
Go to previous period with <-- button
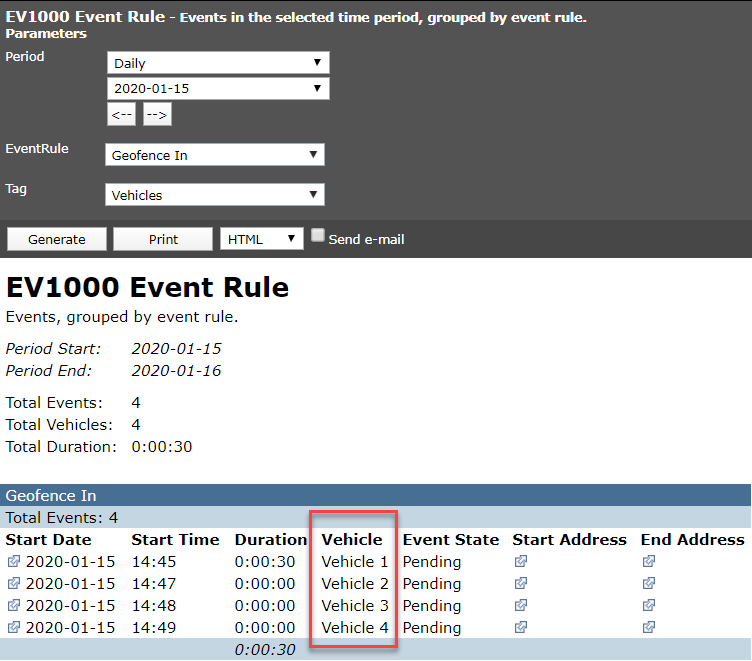[x=121, y=115]
